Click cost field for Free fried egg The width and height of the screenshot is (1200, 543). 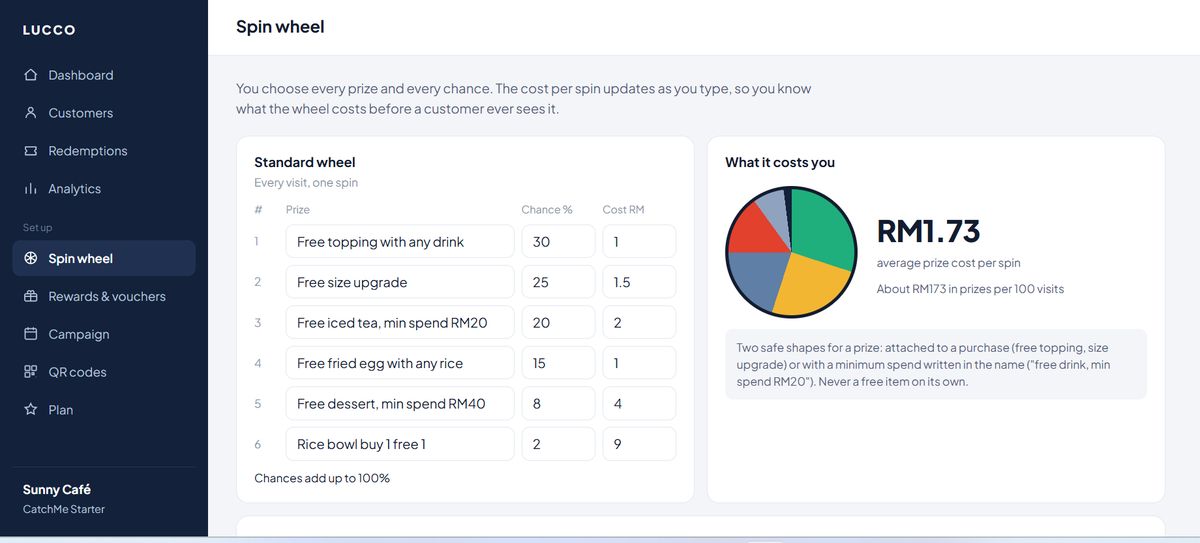639,363
